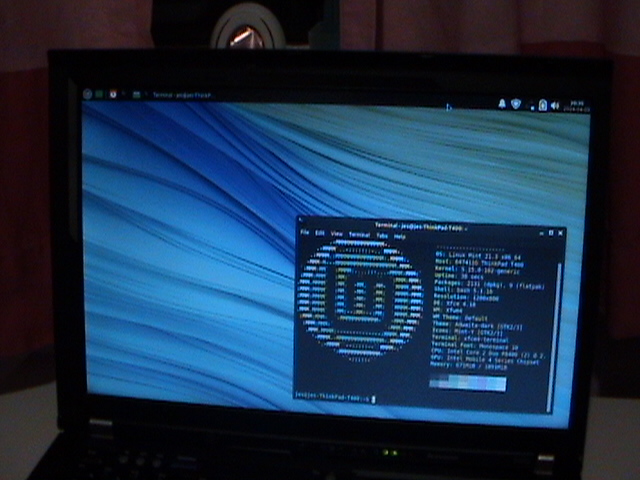This screenshot has height=480, width=640.
Task: Close the Terminal window
Action: (560, 233)
